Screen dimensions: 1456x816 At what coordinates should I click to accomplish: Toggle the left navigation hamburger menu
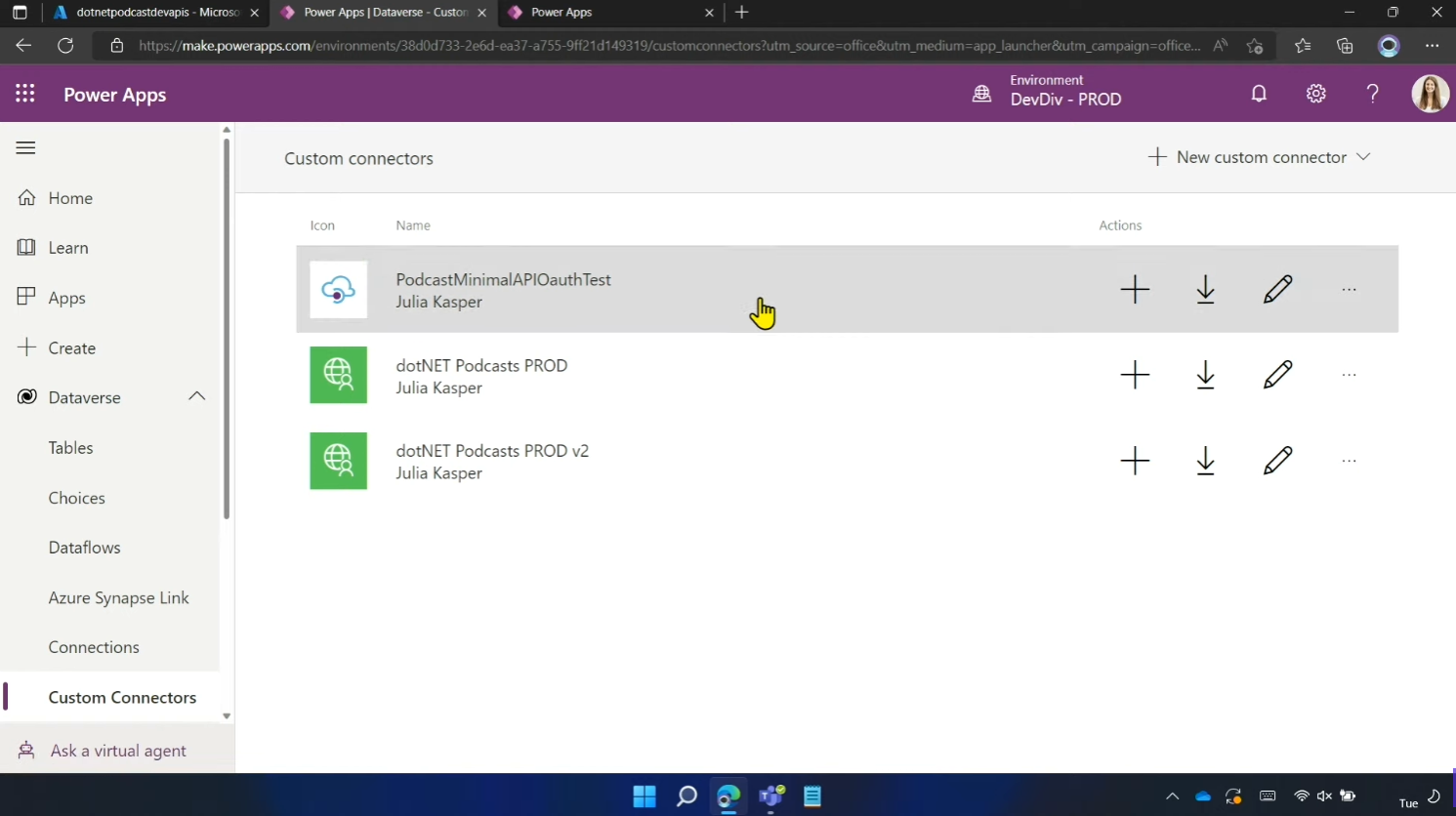pos(26,147)
